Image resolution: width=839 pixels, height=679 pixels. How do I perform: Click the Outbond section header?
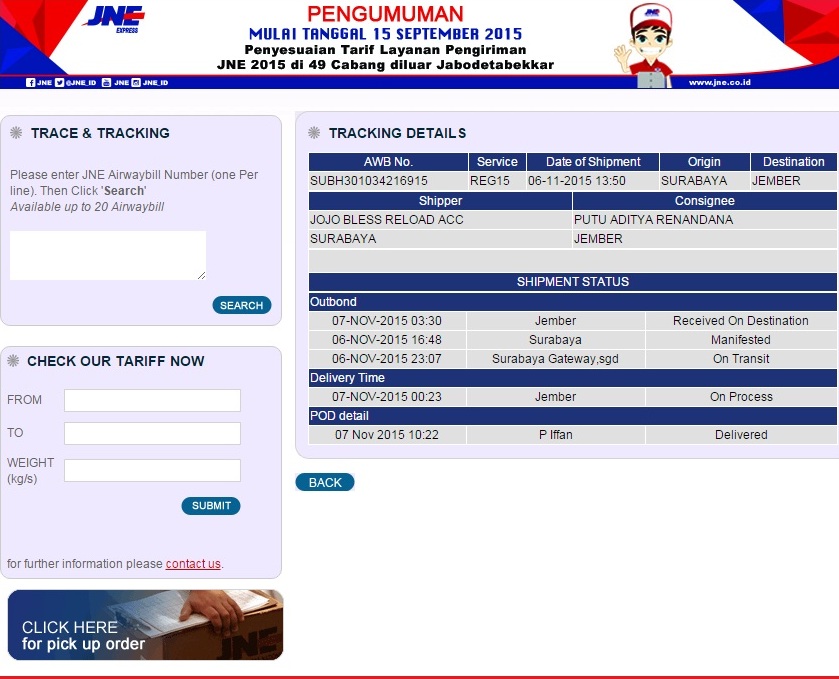tap(573, 302)
